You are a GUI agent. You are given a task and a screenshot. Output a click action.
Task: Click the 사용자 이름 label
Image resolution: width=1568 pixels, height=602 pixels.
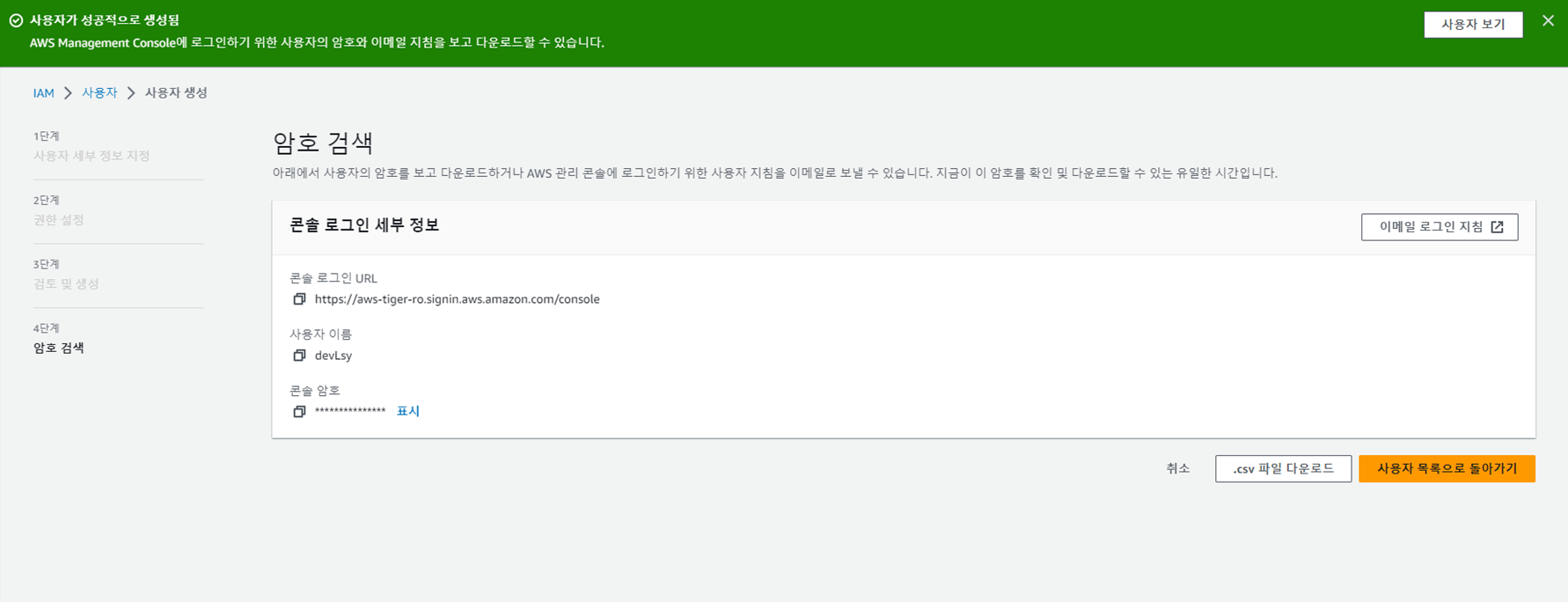point(320,334)
